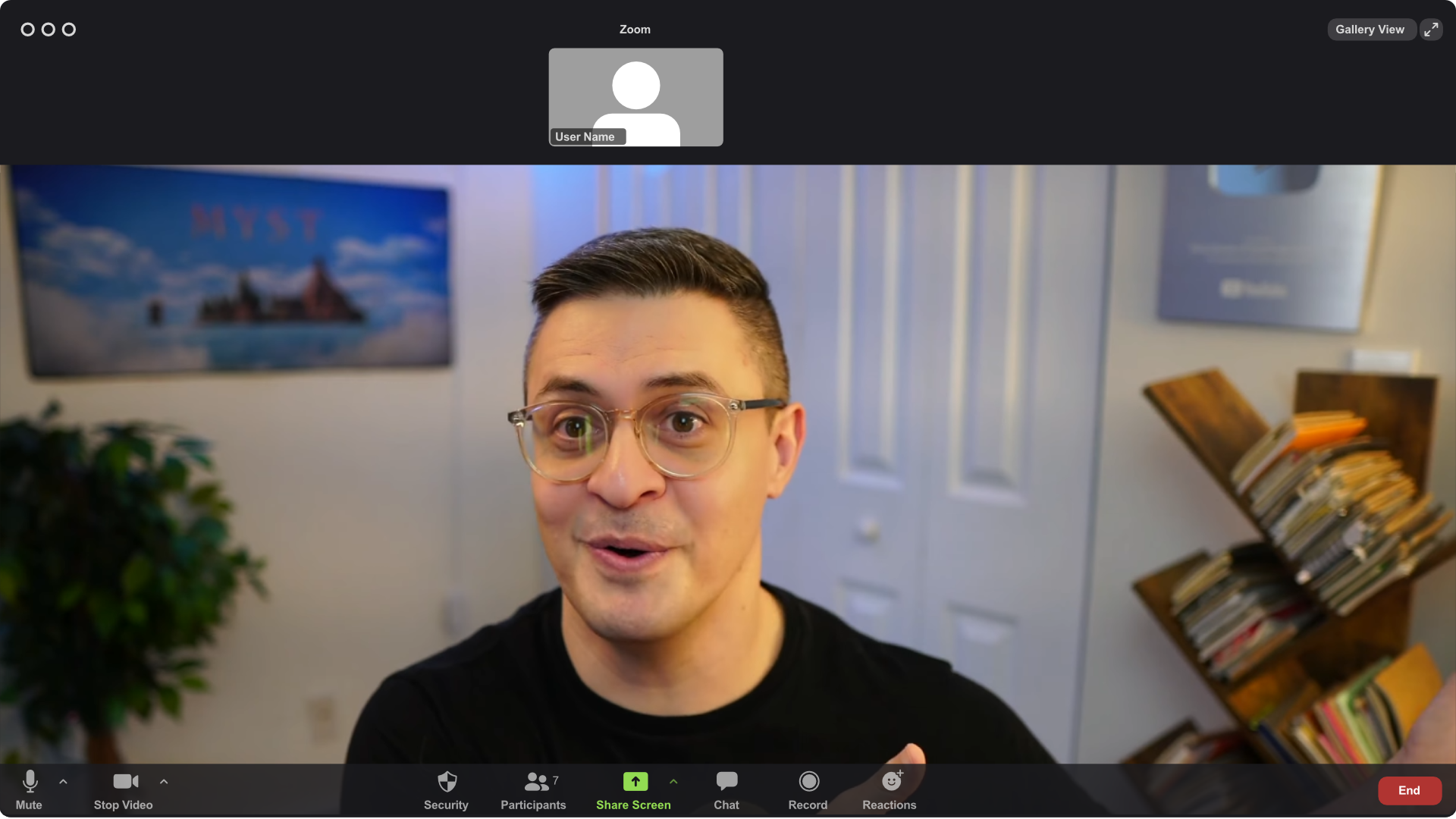Mute the microphone
The width and height of the screenshot is (1456, 819).
click(x=30, y=790)
